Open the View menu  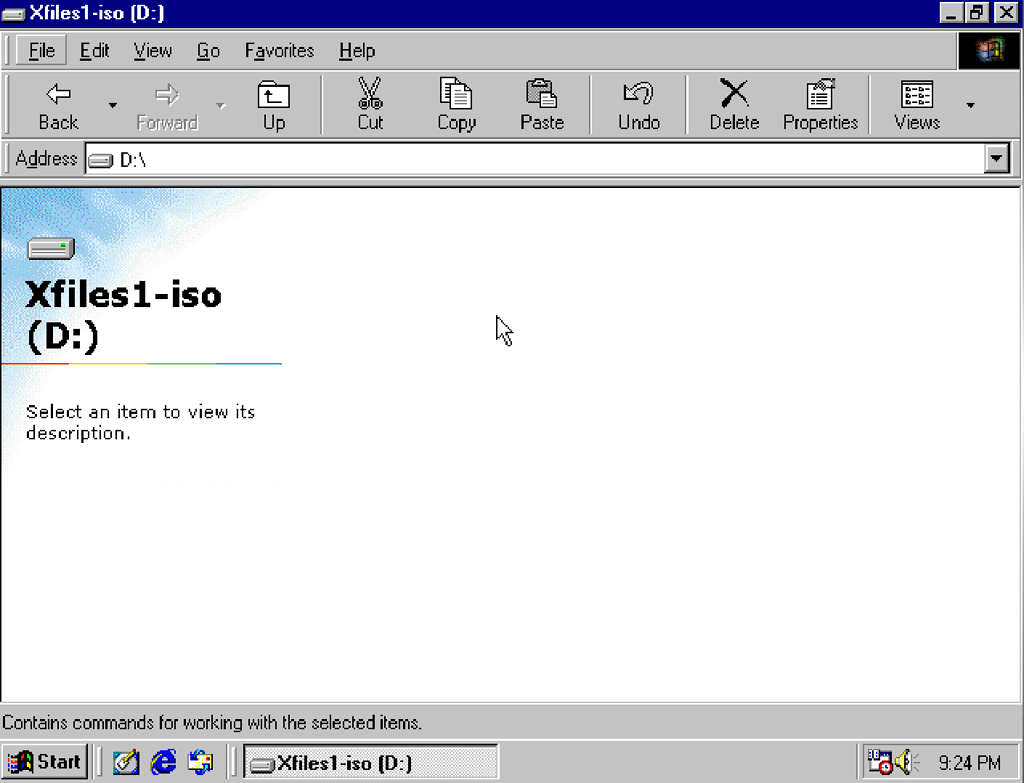(x=153, y=50)
